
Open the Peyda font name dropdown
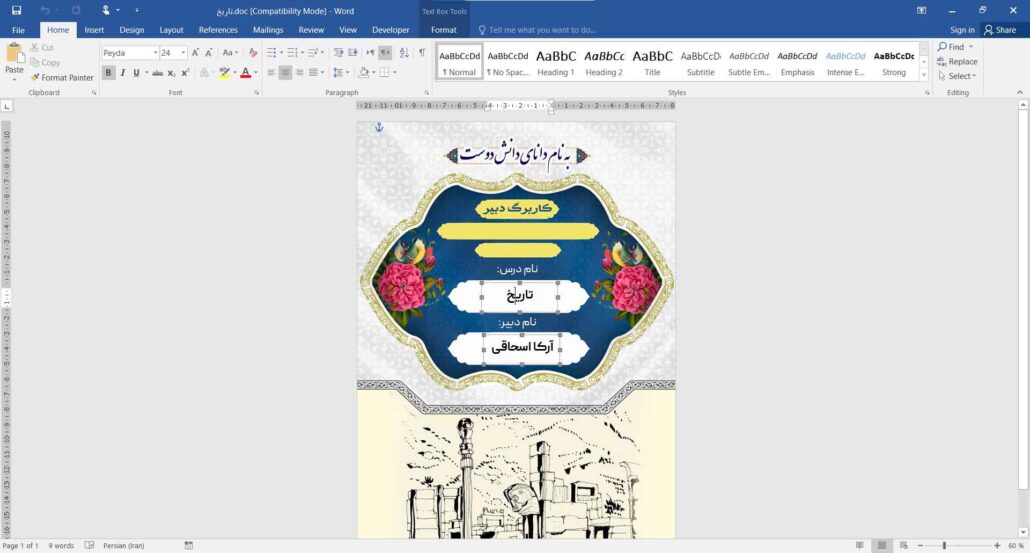click(x=154, y=53)
